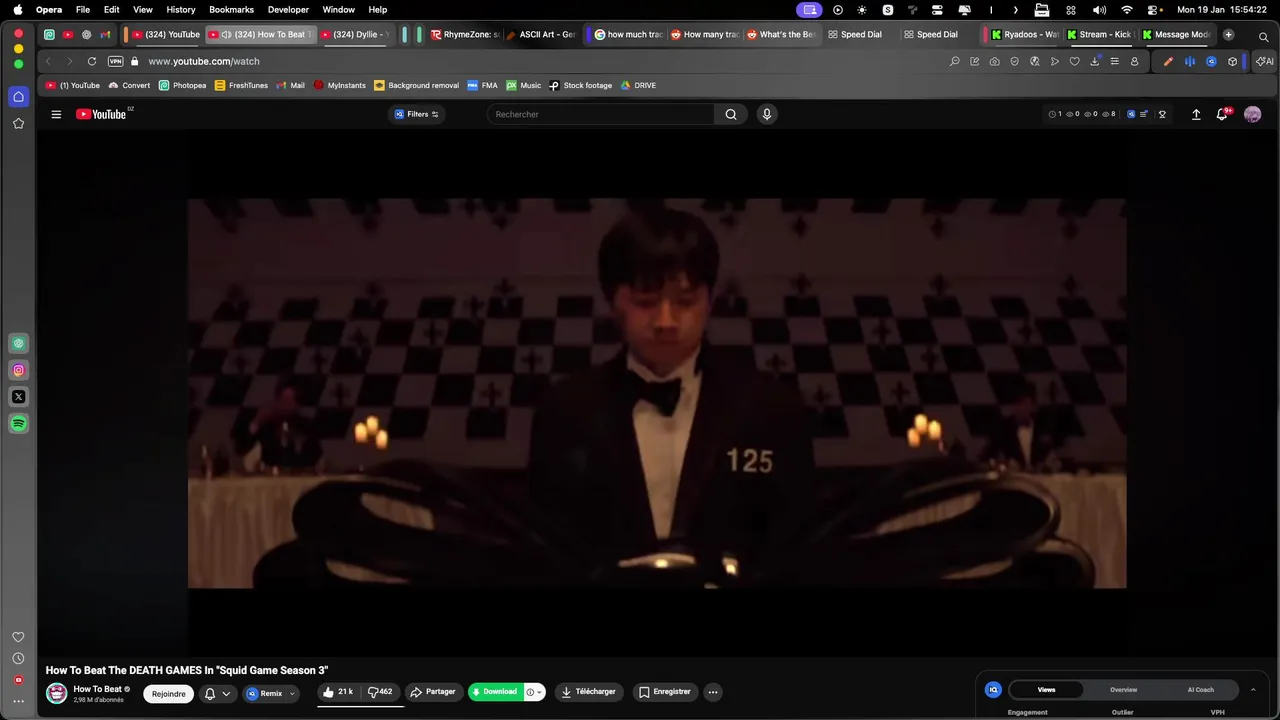Toggle the trophy icon in the YouTube header

point(1162,114)
